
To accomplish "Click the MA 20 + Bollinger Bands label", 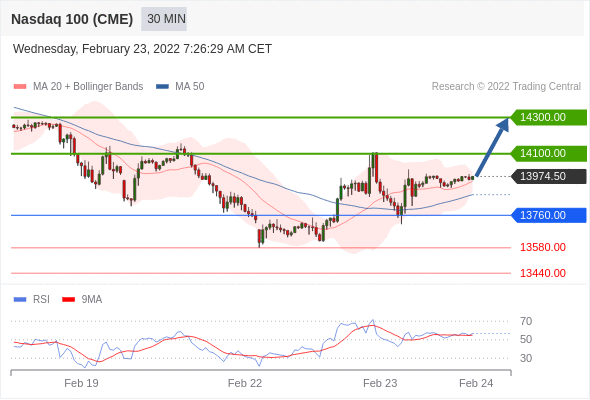I will click(x=88, y=87).
